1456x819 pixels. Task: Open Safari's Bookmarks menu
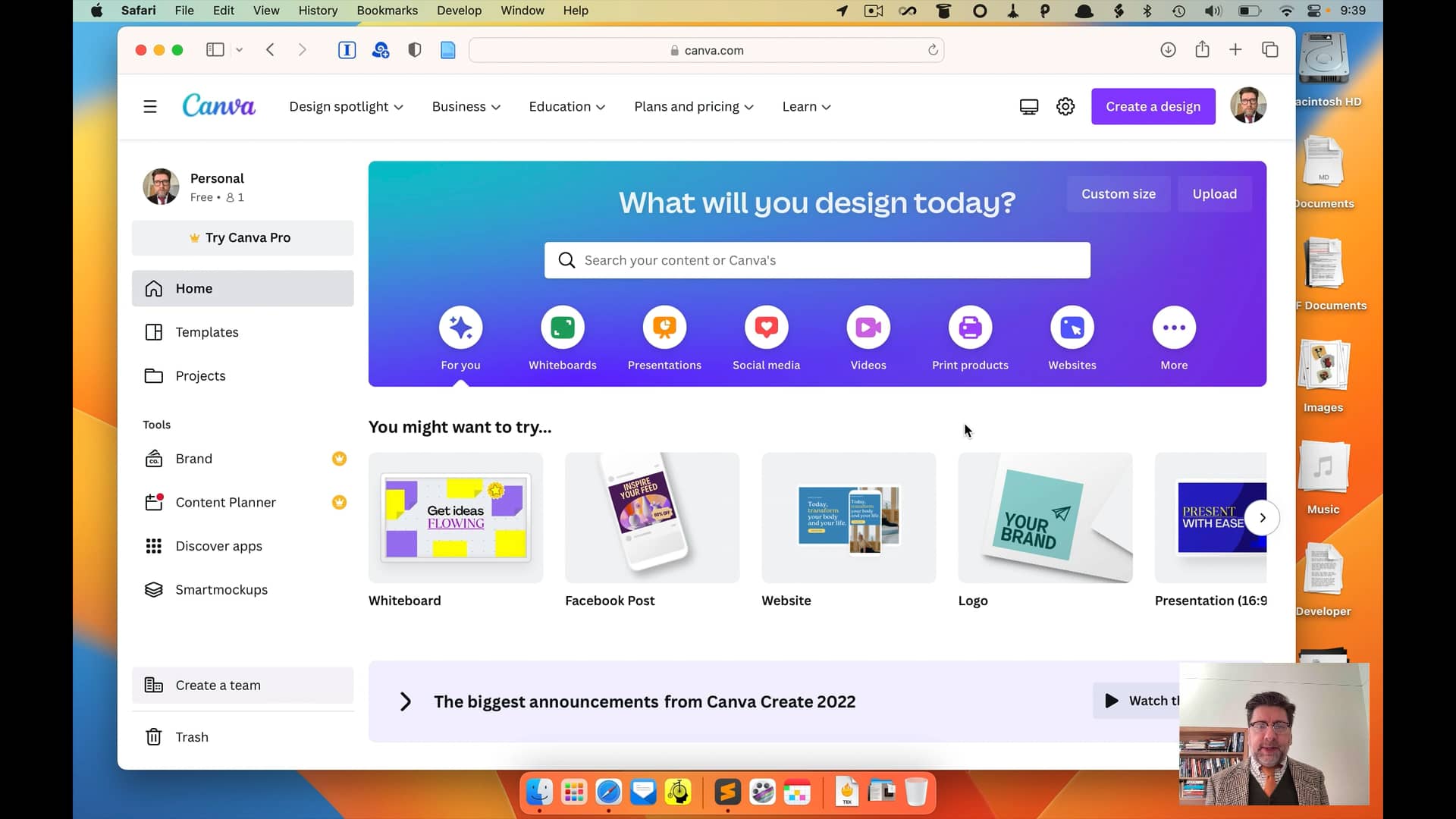coord(387,10)
